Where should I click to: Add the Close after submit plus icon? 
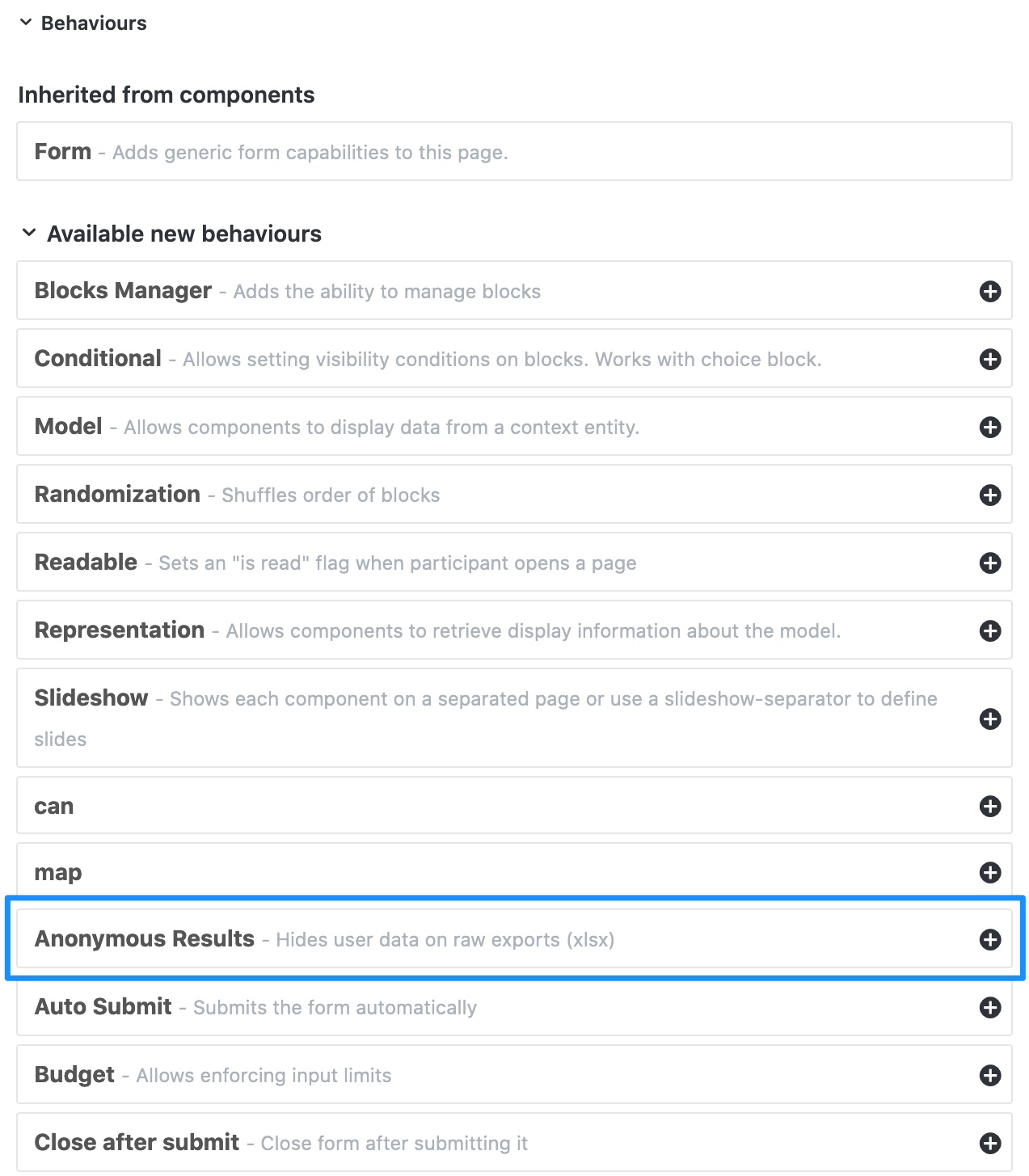[990, 1143]
